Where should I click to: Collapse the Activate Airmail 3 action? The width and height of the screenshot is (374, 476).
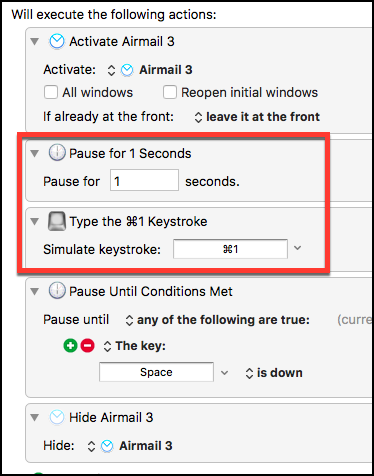35,42
